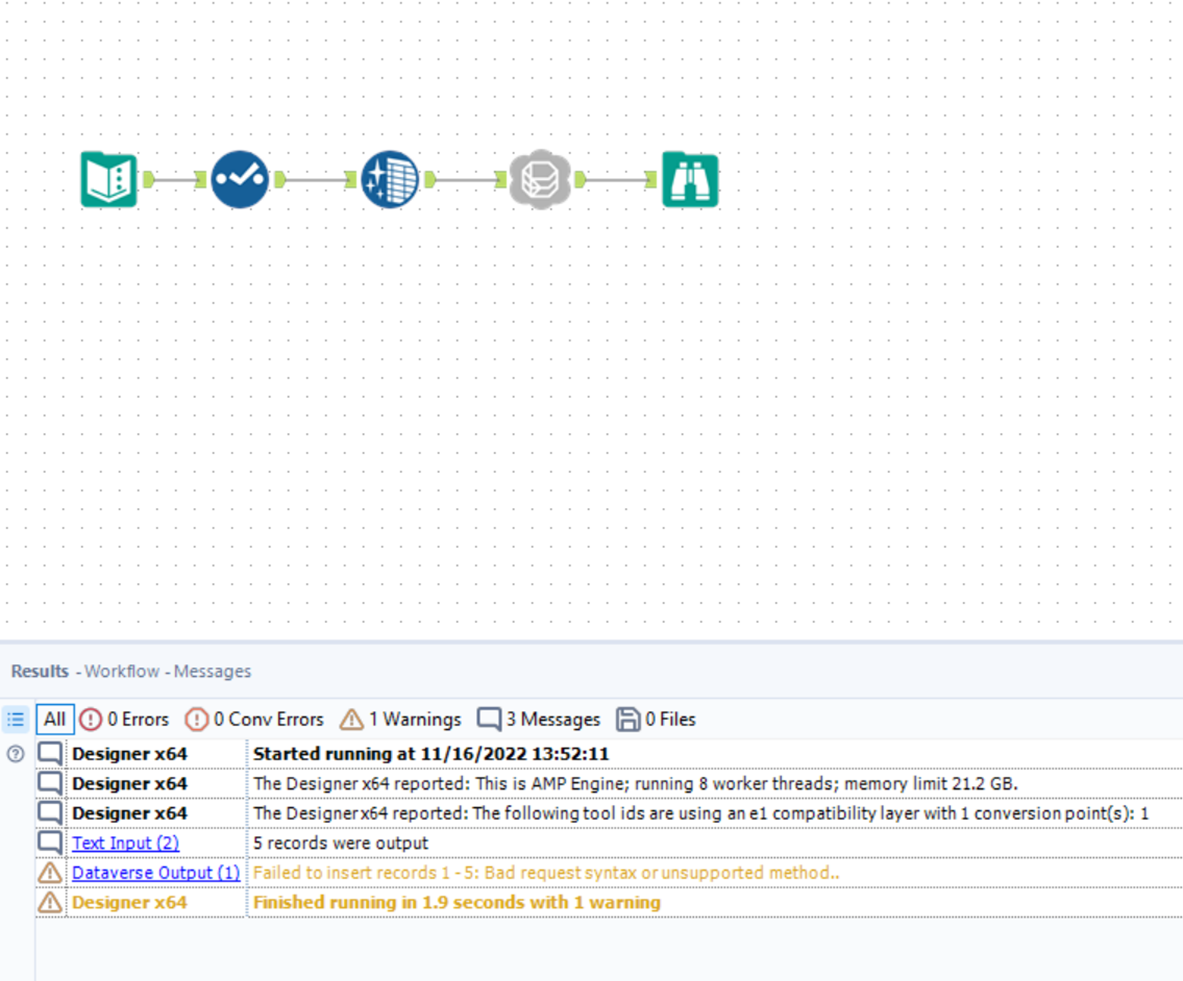Viewport: 1183px width, 981px height.
Task: Click the message grouping list icon in Results
Action: [x=15, y=718]
